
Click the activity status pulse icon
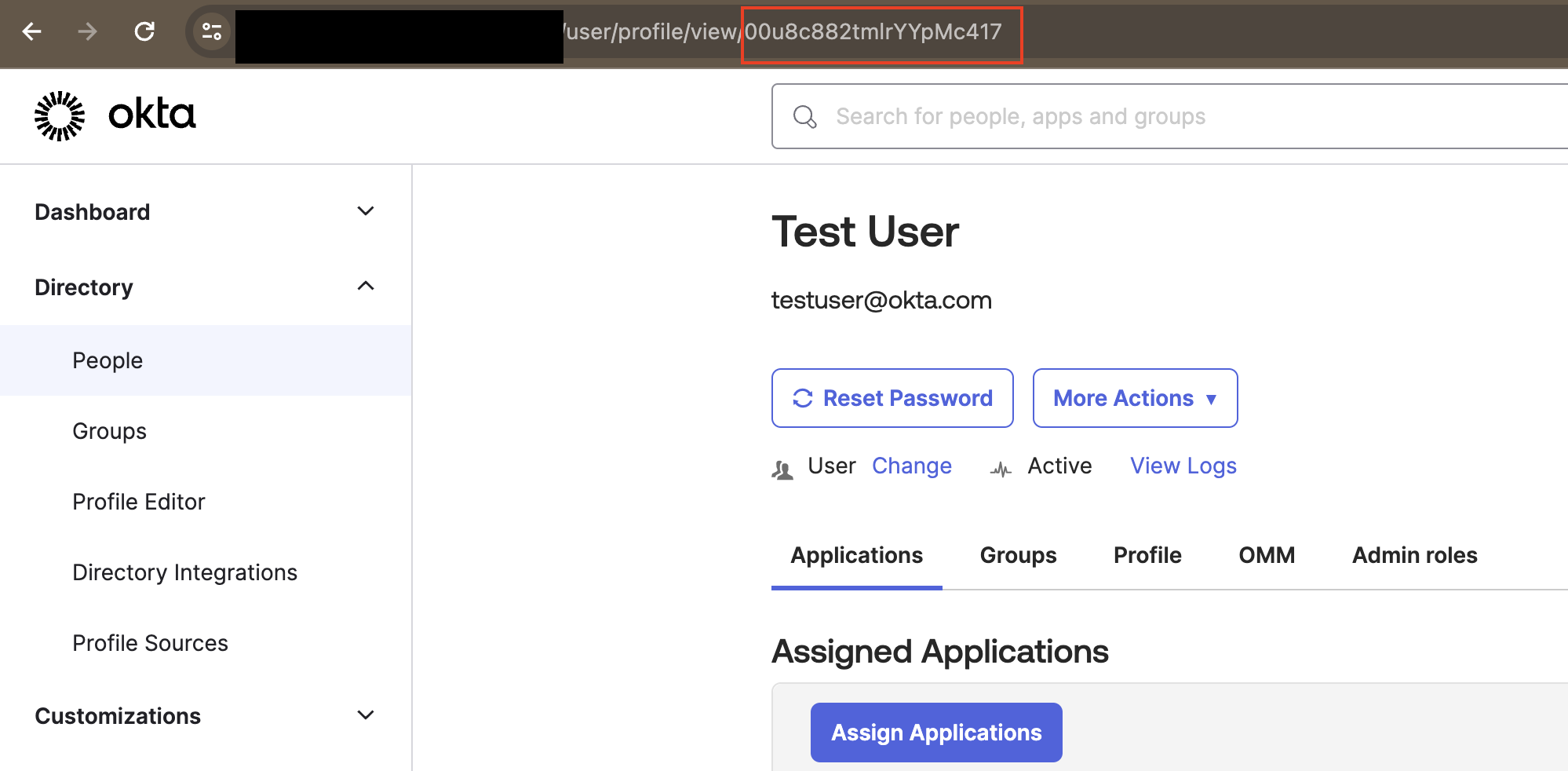point(1001,470)
